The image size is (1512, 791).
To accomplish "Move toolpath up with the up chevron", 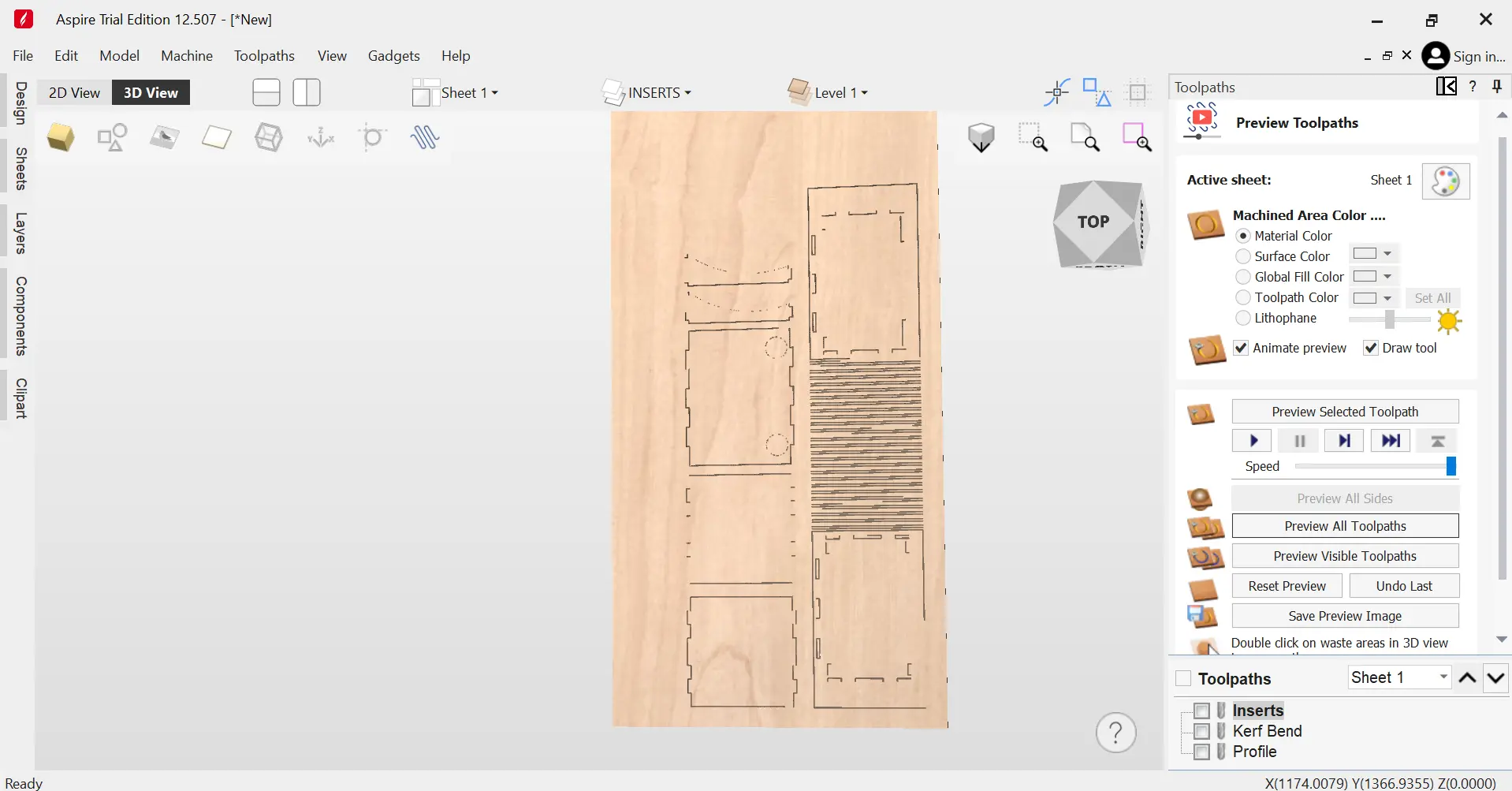I will coord(1467,678).
